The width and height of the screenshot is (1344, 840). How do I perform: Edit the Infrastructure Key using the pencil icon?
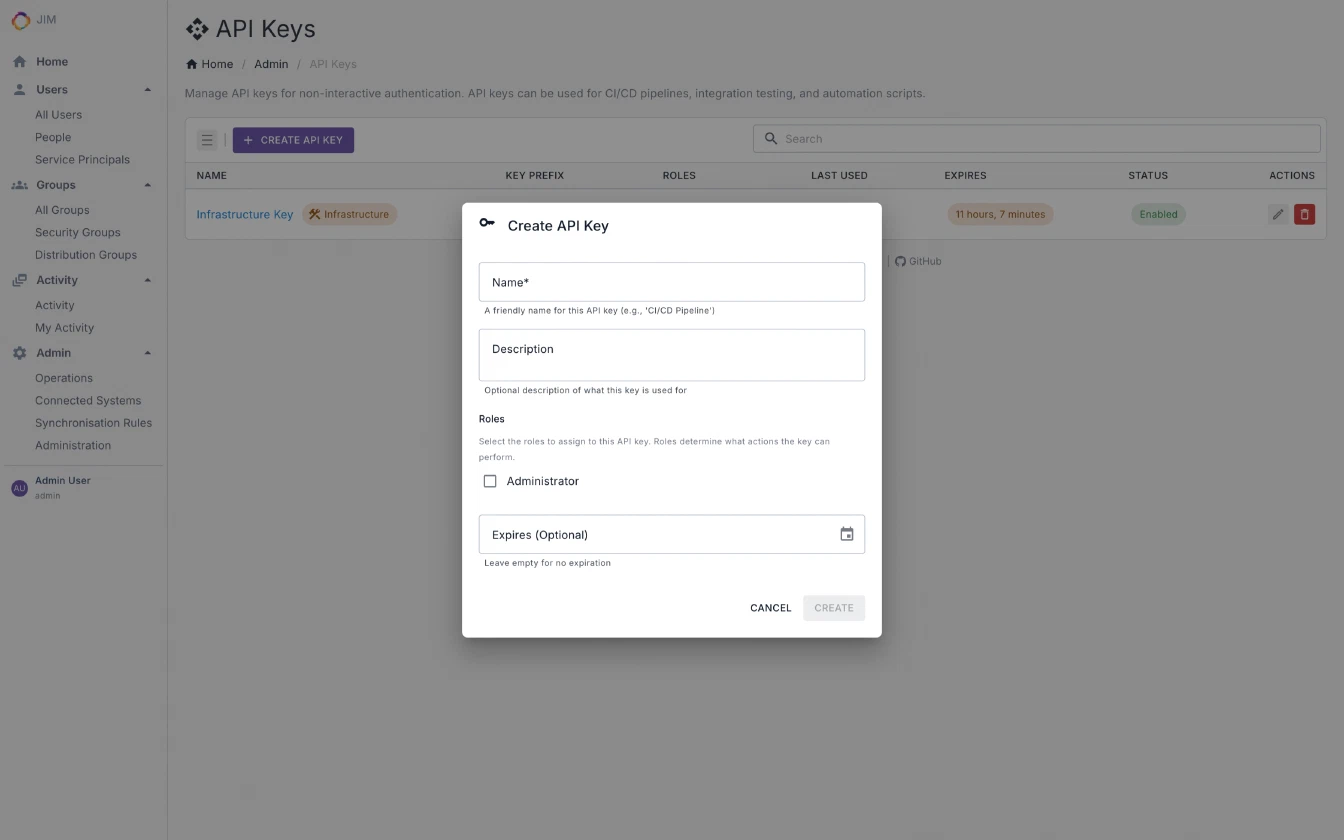coord(1277,213)
